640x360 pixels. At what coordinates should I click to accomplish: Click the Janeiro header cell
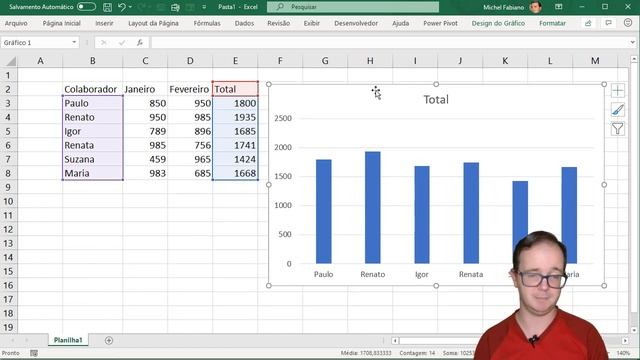pos(145,89)
